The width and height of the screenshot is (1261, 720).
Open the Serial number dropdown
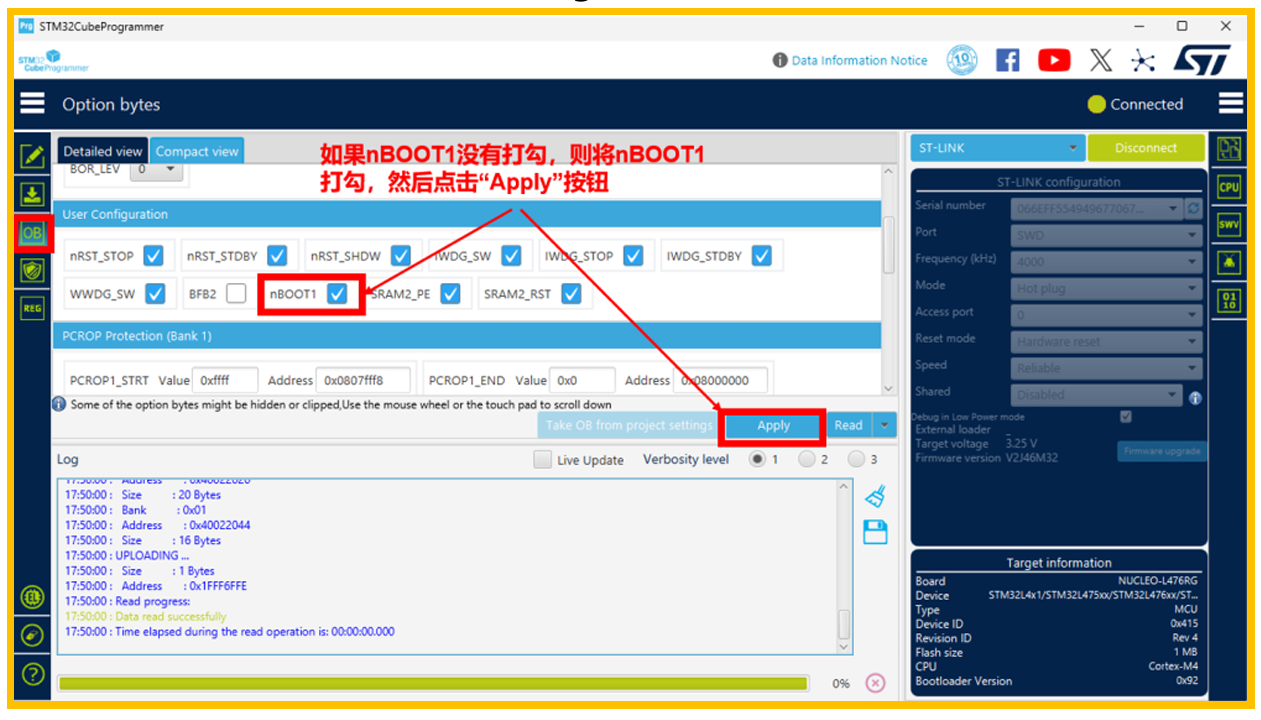[1096, 208]
